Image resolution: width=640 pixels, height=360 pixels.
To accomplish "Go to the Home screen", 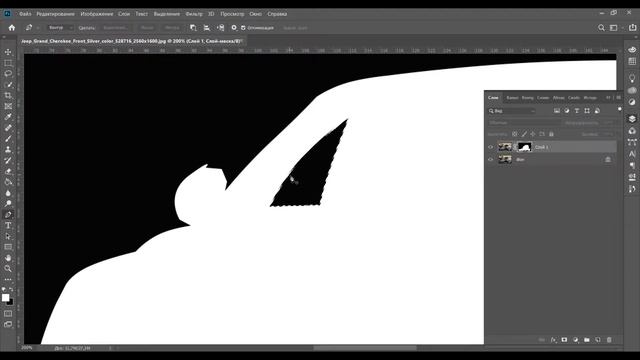I will [11, 28].
